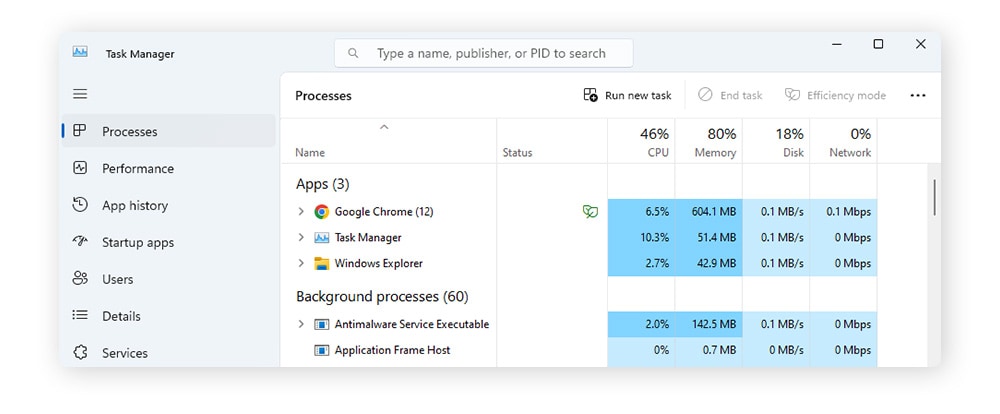
Task: Go to the Startup apps page
Action: 168,242
